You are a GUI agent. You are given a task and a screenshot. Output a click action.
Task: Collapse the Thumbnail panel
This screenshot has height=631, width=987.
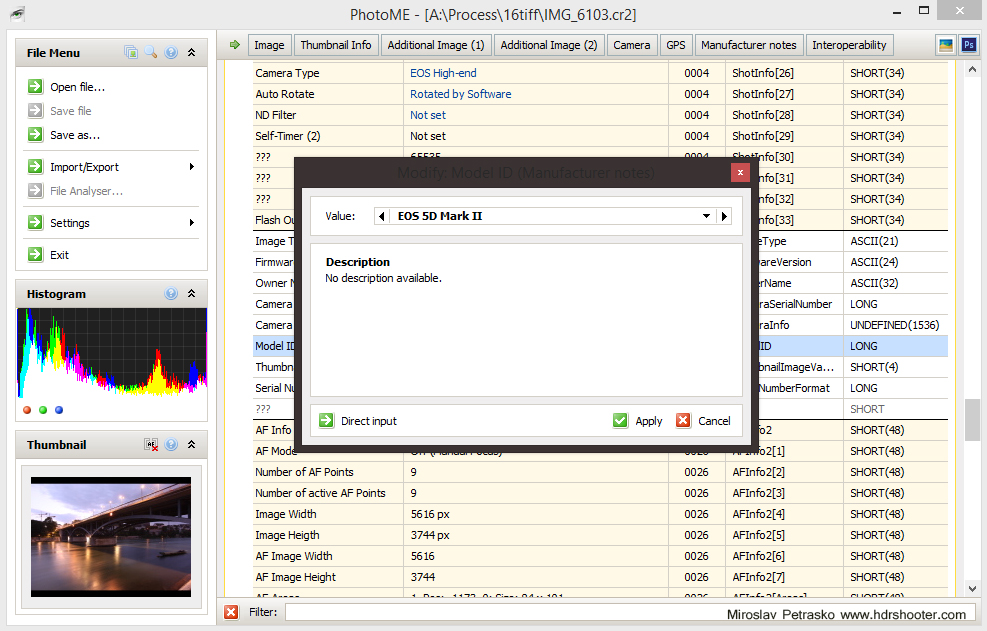pos(191,445)
